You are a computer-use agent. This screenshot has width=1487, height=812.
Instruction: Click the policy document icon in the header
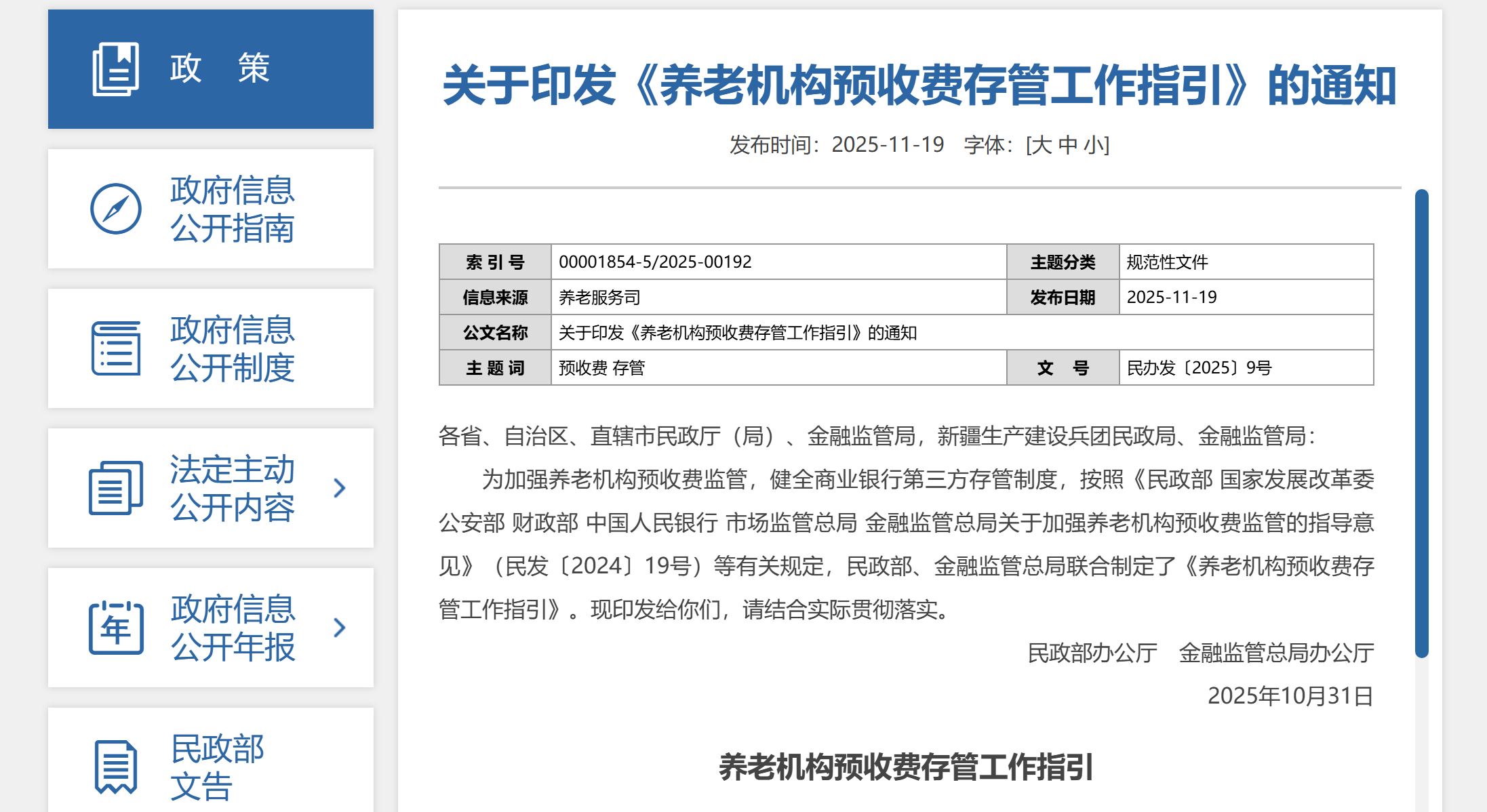click(x=115, y=69)
